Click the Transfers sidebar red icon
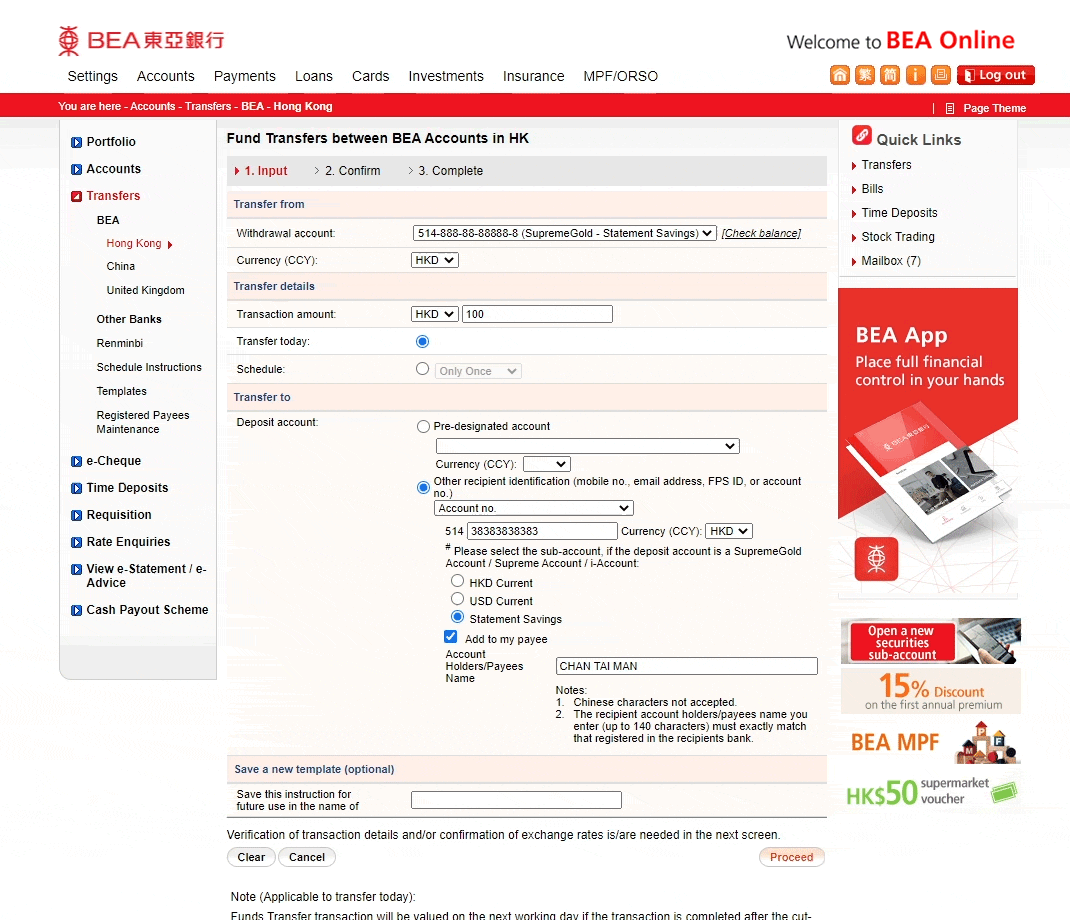1070x920 pixels. pyautogui.click(x=76, y=196)
